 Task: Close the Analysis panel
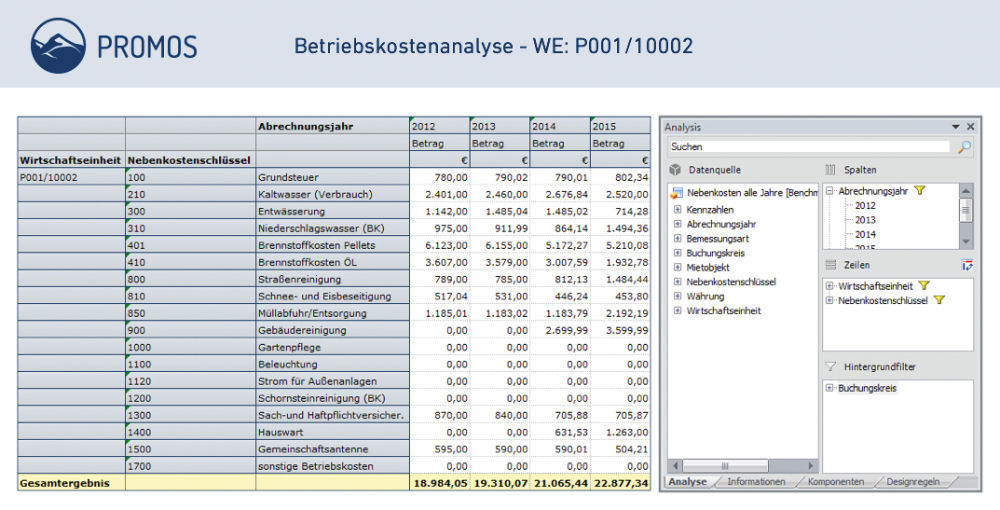tap(970, 127)
